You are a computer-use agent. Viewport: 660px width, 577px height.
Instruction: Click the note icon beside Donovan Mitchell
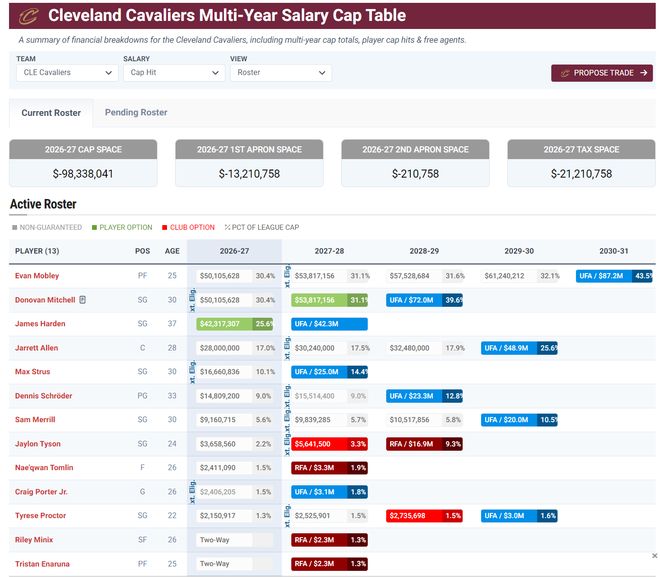point(82,300)
